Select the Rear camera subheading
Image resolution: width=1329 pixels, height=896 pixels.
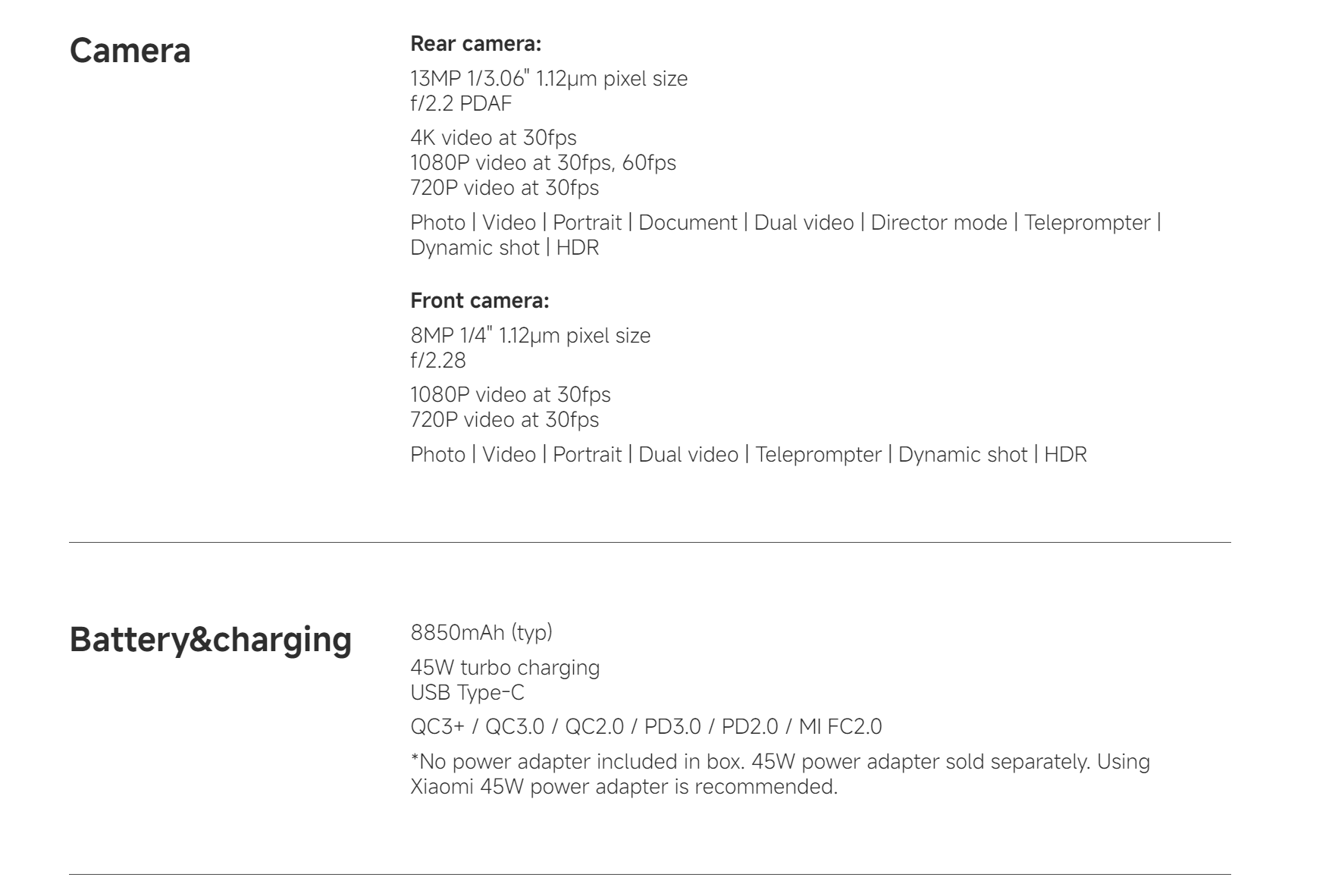476,44
